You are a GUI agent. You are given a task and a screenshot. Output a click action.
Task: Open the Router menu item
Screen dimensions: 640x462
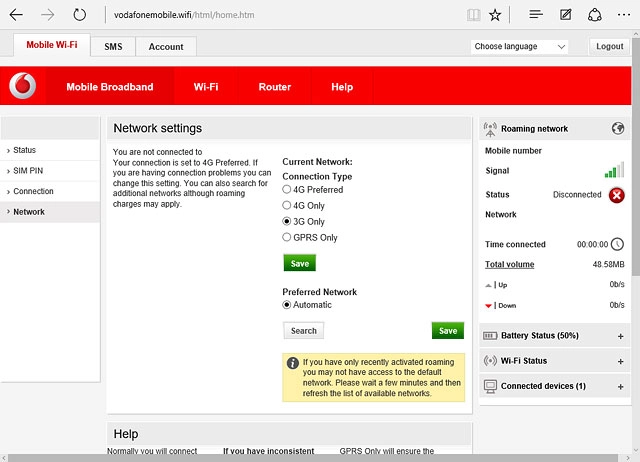point(274,87)
